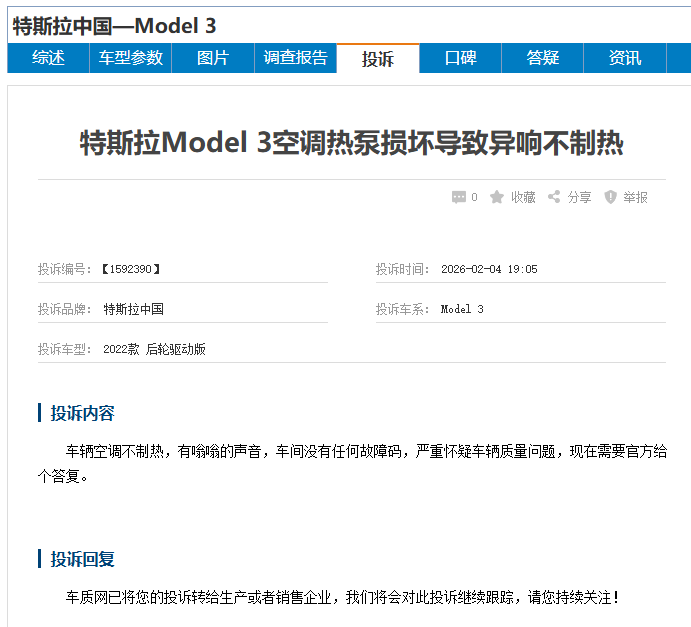Click the share icon next to 分享
Viewport: 691px width, 627px height.
pyautogui.click(x=554, y=197)
